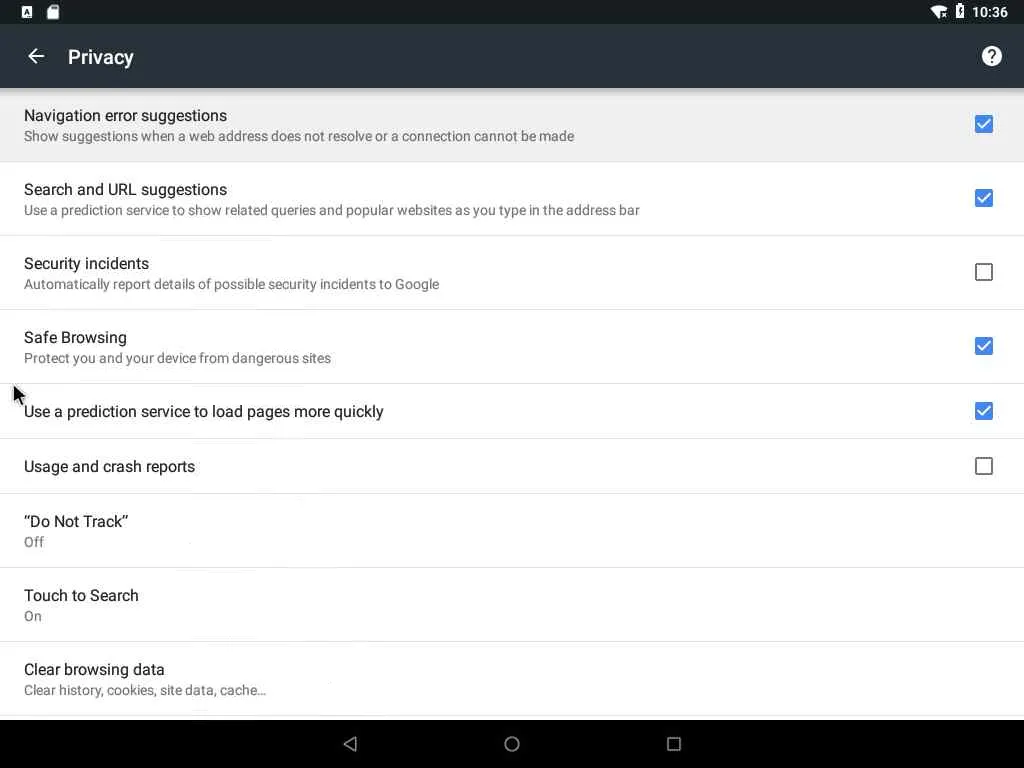Viewport: 1024px width, 768px height.
Task: Tap the clock in the status bar
Action: pos(989,12)
